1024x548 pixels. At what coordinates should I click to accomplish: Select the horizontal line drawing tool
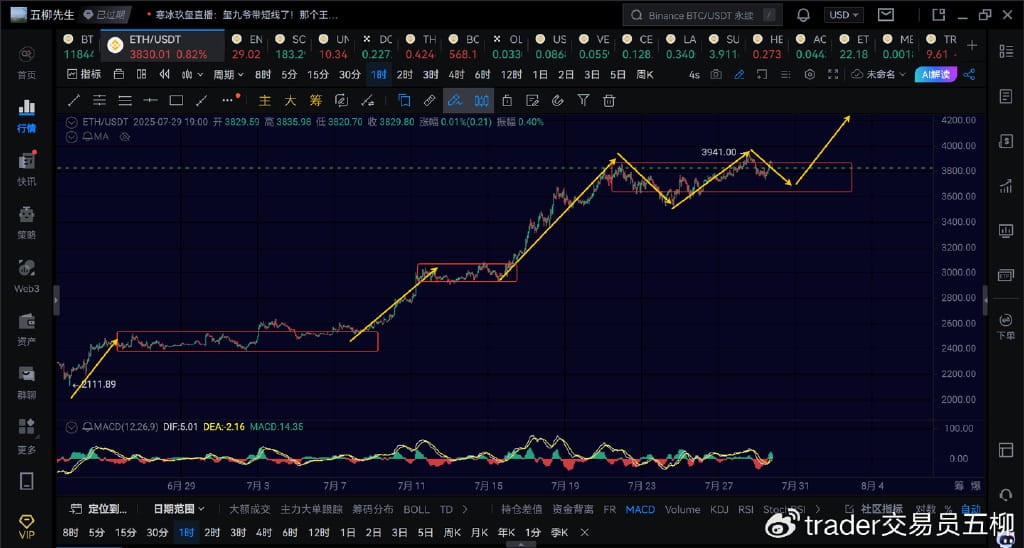150,101
